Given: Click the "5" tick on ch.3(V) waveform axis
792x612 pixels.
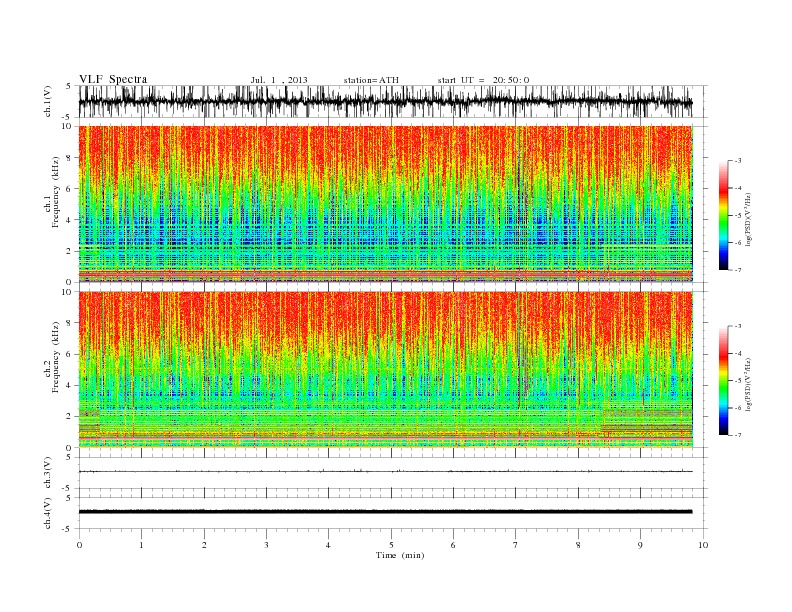Looking at the screenshot, I should [68, 457].
